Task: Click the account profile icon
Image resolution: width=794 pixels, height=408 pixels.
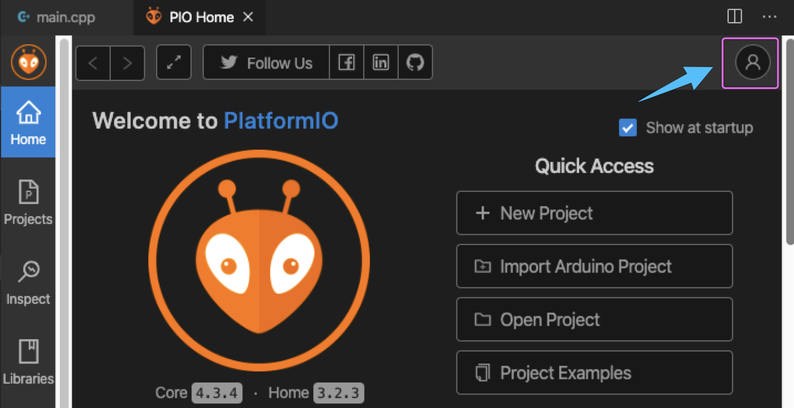Action: tap(753, 62)
